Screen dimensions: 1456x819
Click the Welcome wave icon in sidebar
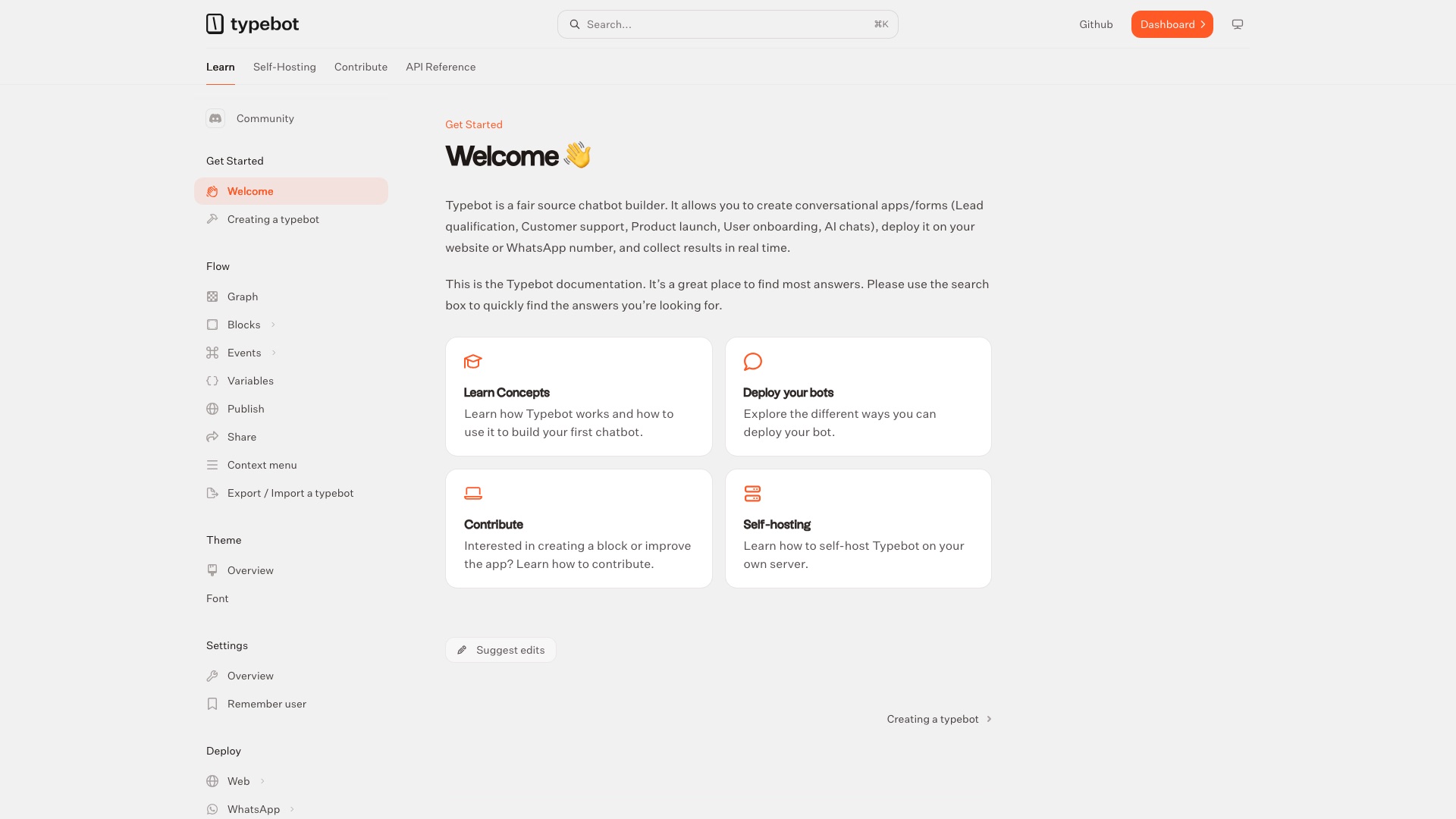pos(212,191)
